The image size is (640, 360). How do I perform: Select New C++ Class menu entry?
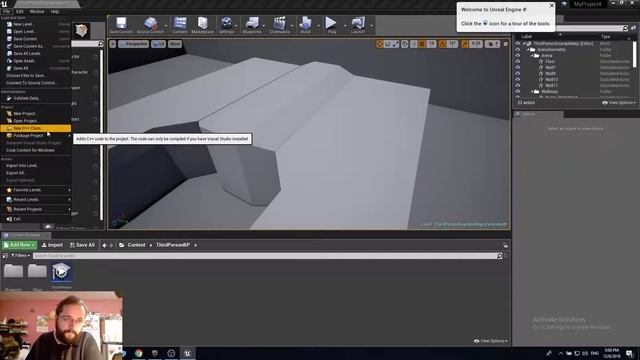coord(36,128)
